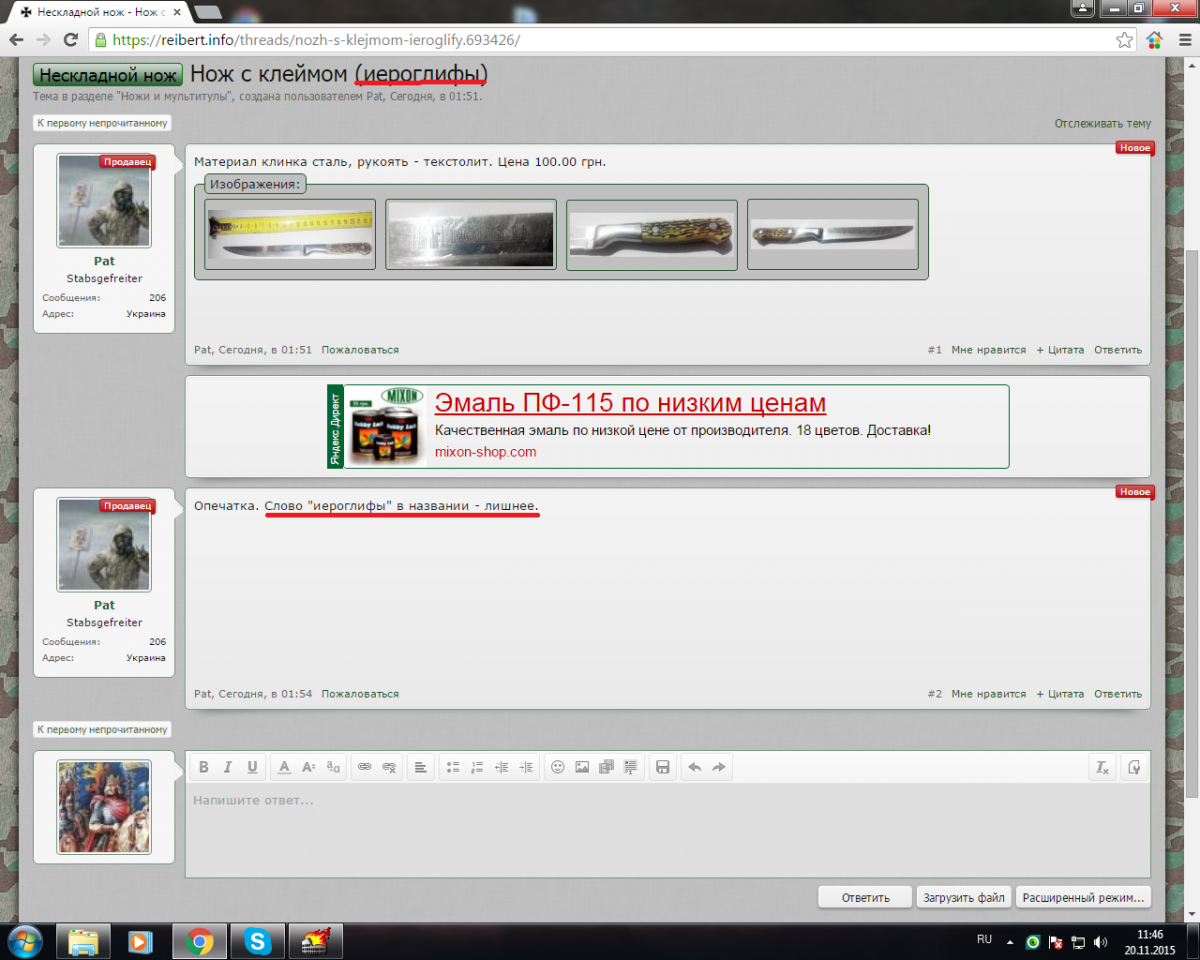Screen dimensions: 1200x960
Task: Switch editor to BB code mode
Action: point(1134,767)
